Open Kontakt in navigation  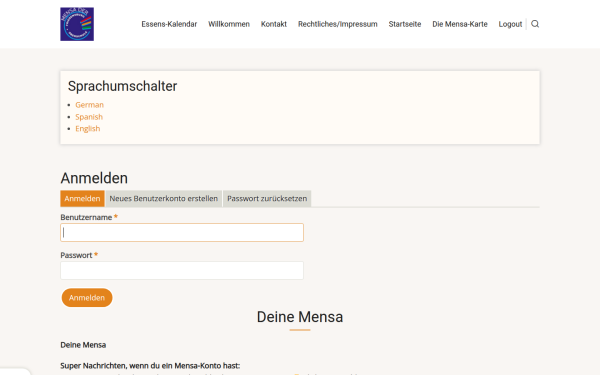point(274,24)
